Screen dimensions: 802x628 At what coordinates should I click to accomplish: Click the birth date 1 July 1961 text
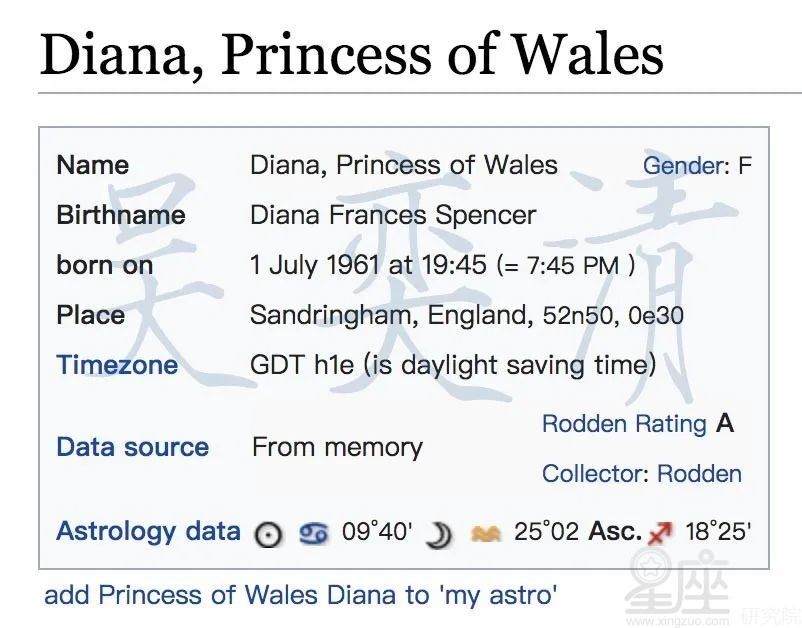tap(315, 265)
